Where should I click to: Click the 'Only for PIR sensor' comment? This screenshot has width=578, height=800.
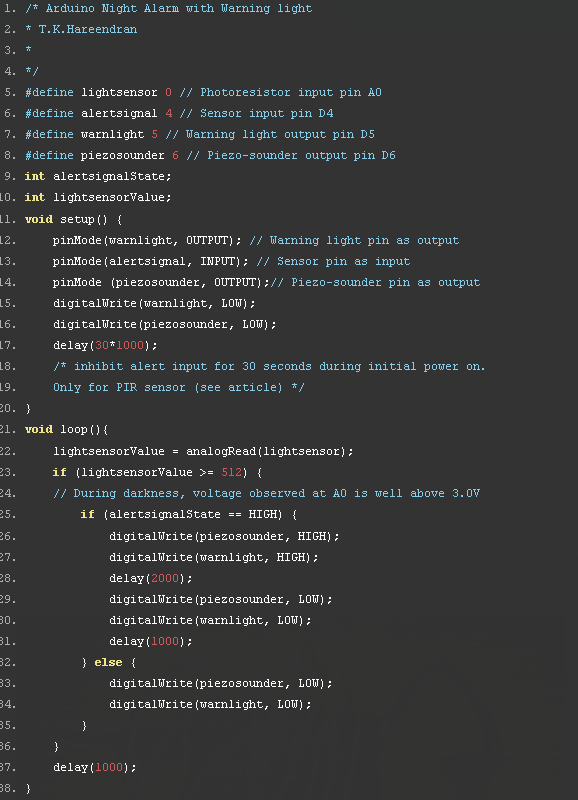(x=179, y=387)
